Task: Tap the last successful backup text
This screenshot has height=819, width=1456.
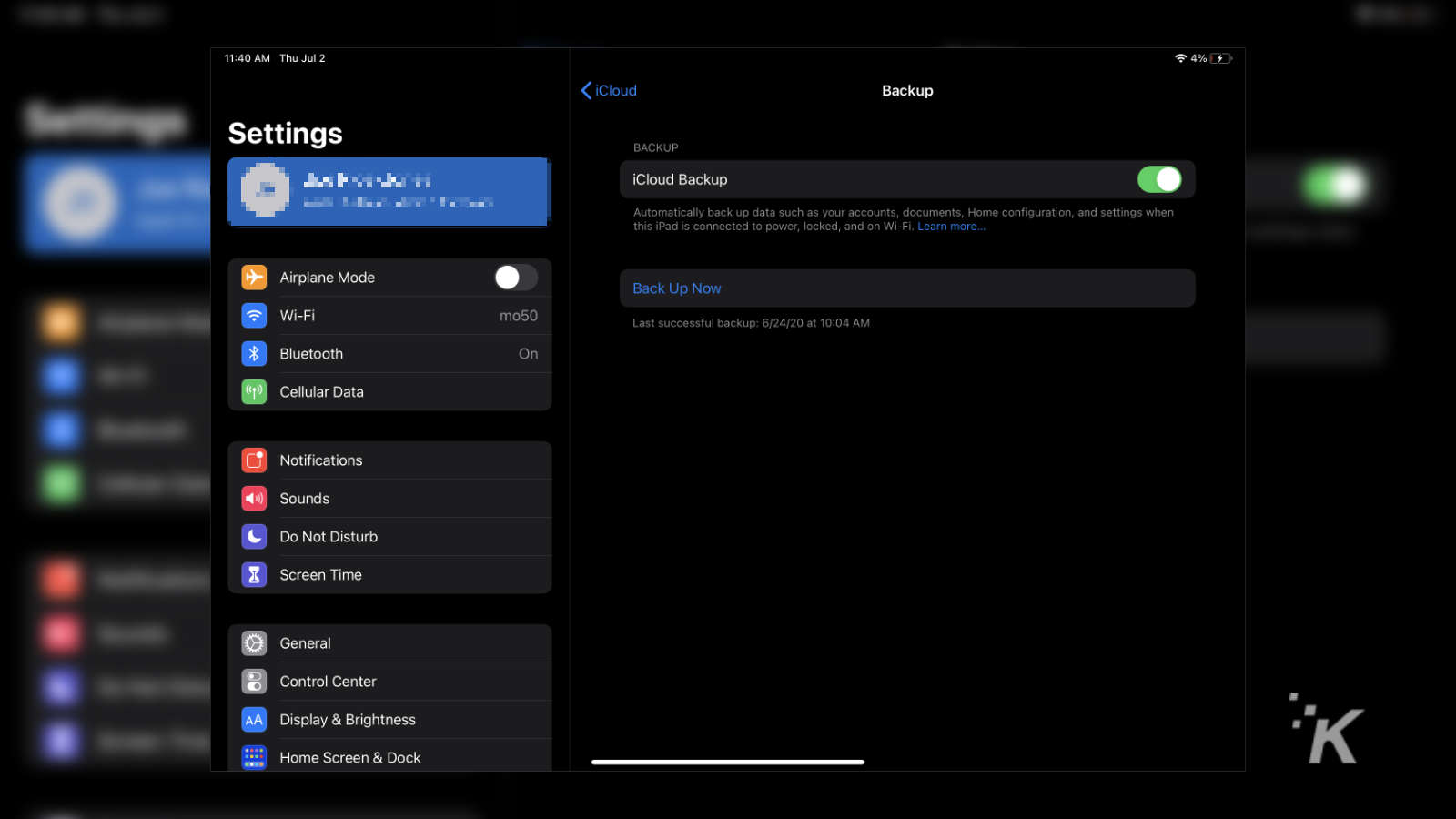Action: coord(751,323)
